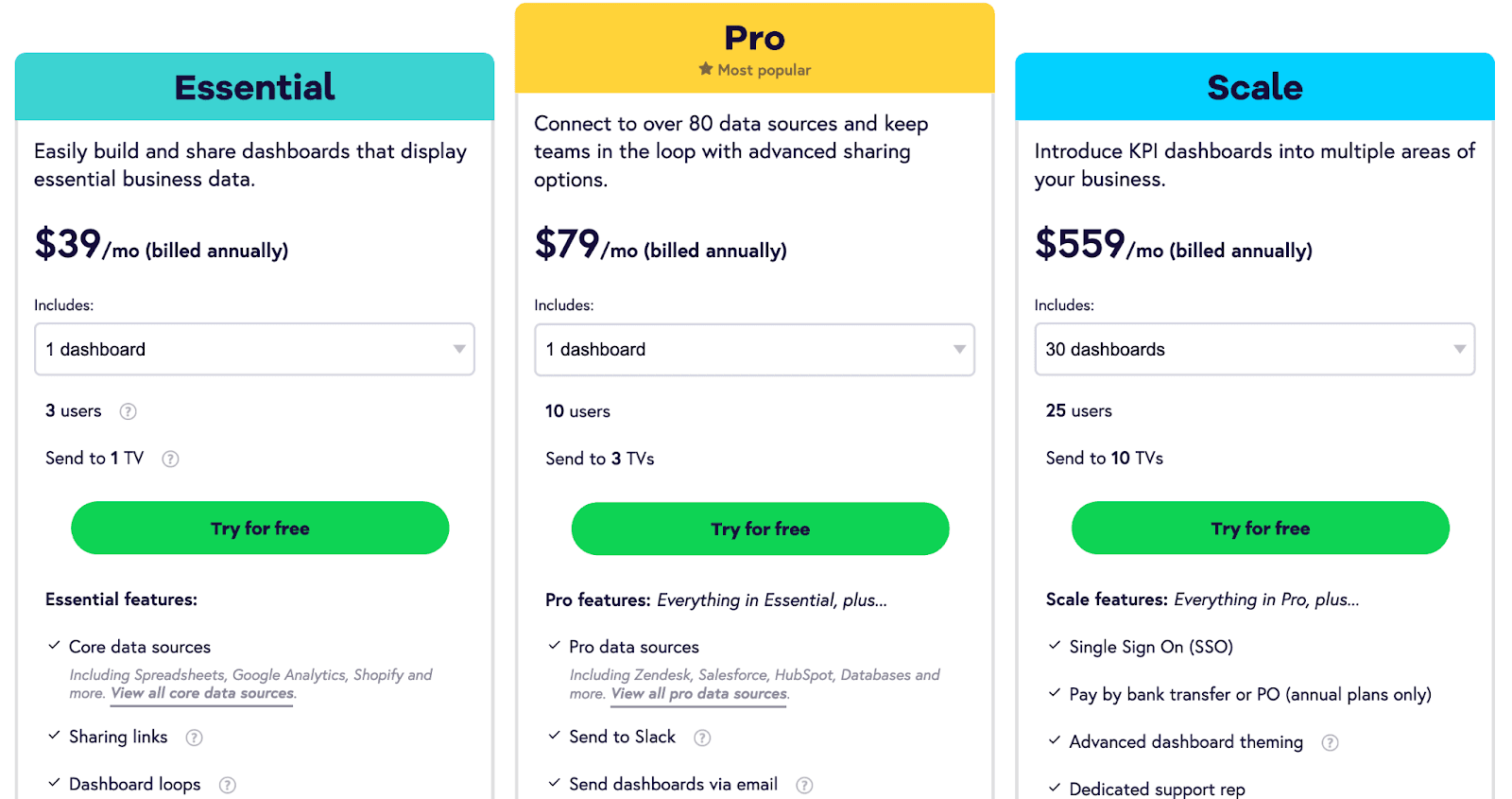Open View all pro data sources link

[698, 693]
